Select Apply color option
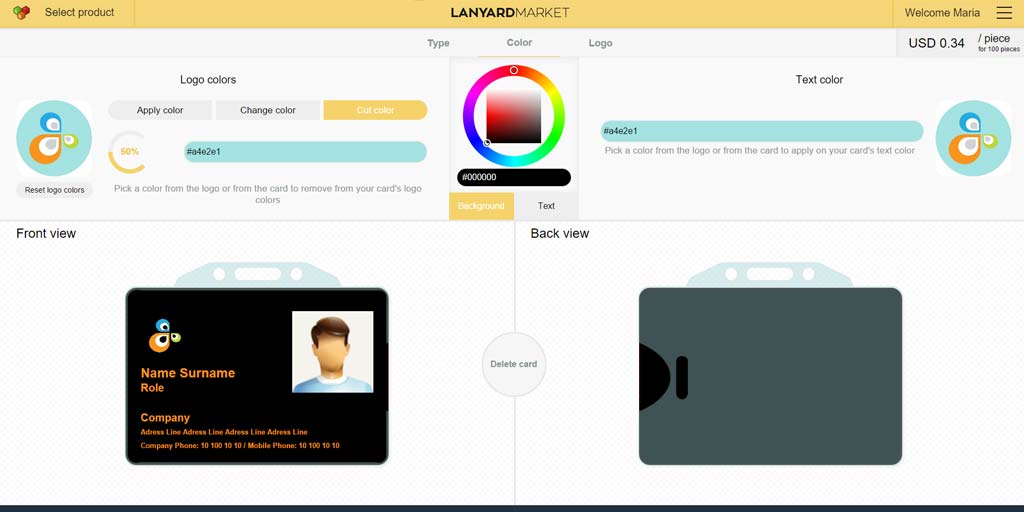This screenshot has width=1024, height=512. click(160, 110)
